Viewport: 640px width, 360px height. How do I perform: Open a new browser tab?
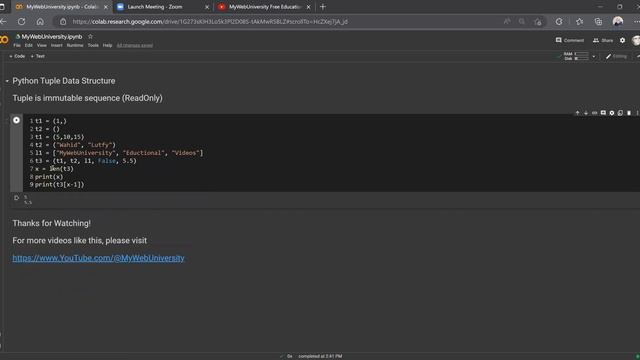(323, 7)
